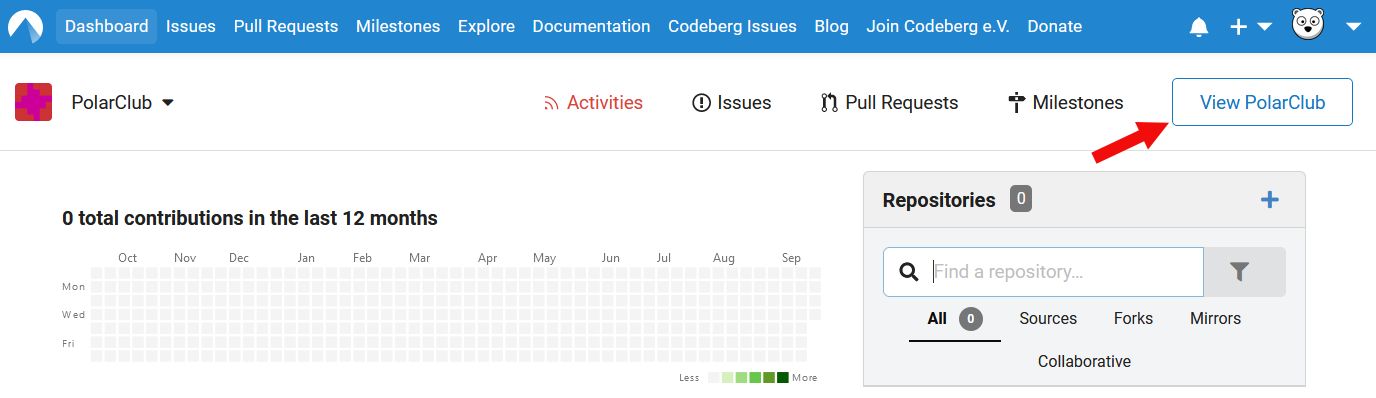Screen dimensions: 1376x398
Task: Click the darkest green heatmap legend swatch
Action: tap(783, 377)
